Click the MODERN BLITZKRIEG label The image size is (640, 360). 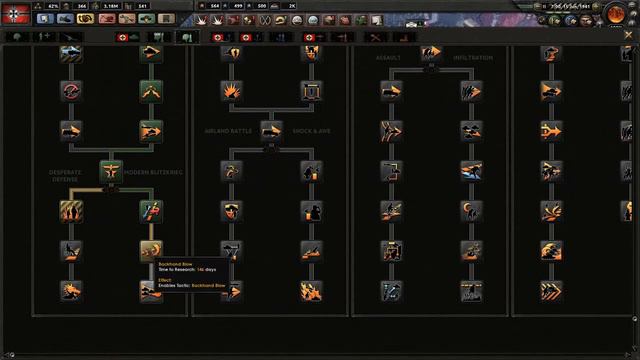pyautogui.click(x=153, y=172)
